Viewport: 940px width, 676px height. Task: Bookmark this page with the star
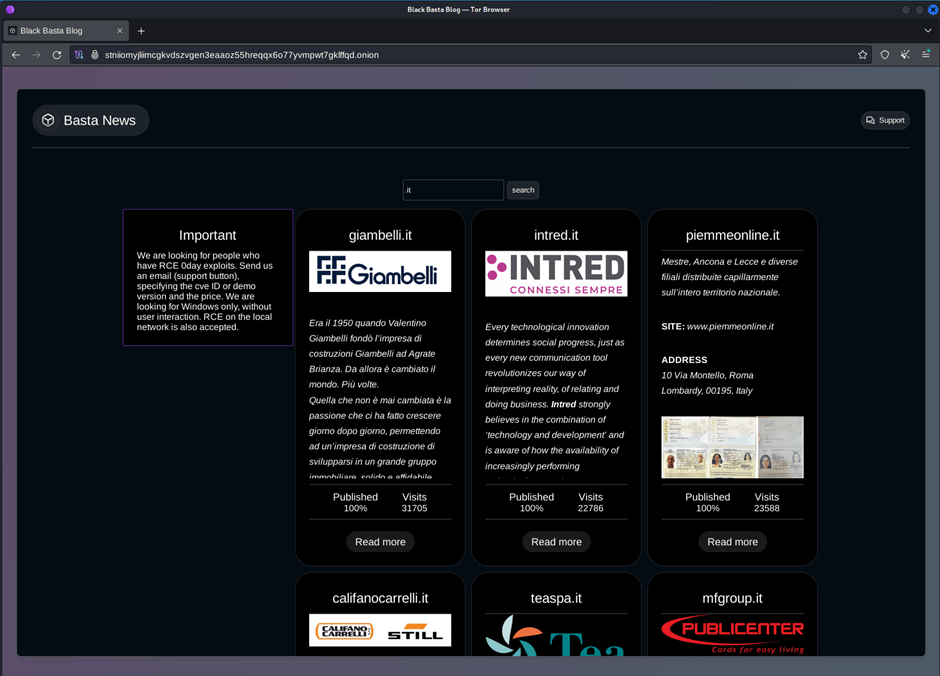tap(862, 55)
